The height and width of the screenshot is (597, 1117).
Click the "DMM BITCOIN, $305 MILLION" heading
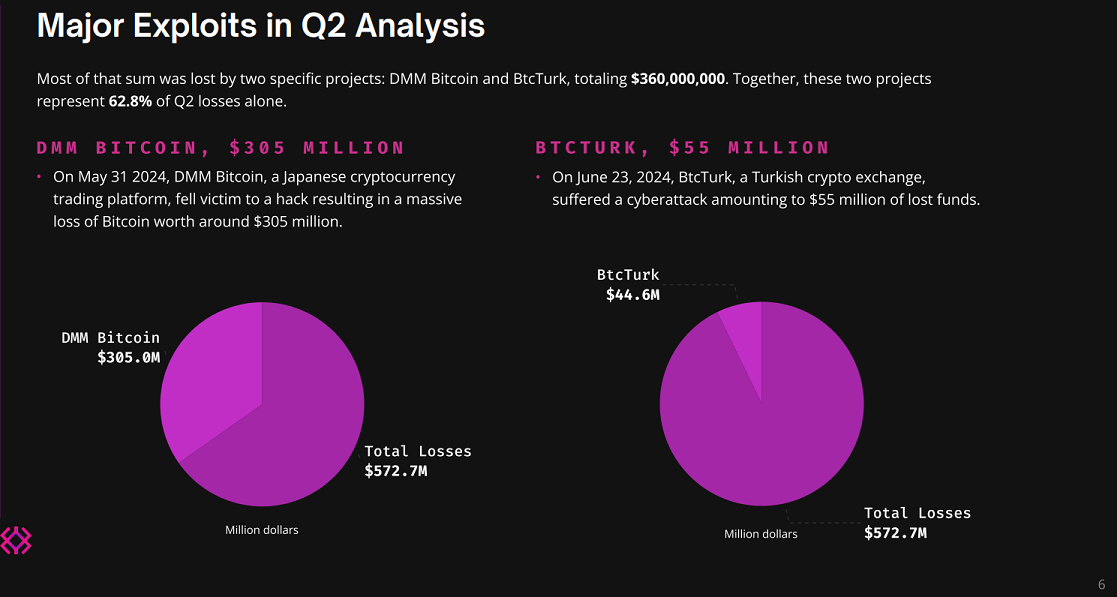click(221, 148)
